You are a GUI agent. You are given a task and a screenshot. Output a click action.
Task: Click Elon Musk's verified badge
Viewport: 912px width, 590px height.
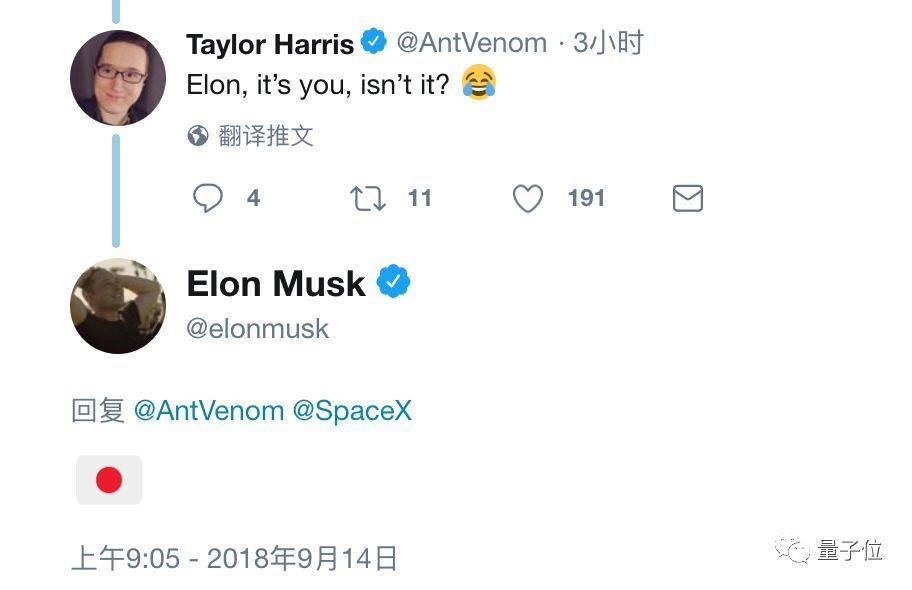[x=394, y=282]
